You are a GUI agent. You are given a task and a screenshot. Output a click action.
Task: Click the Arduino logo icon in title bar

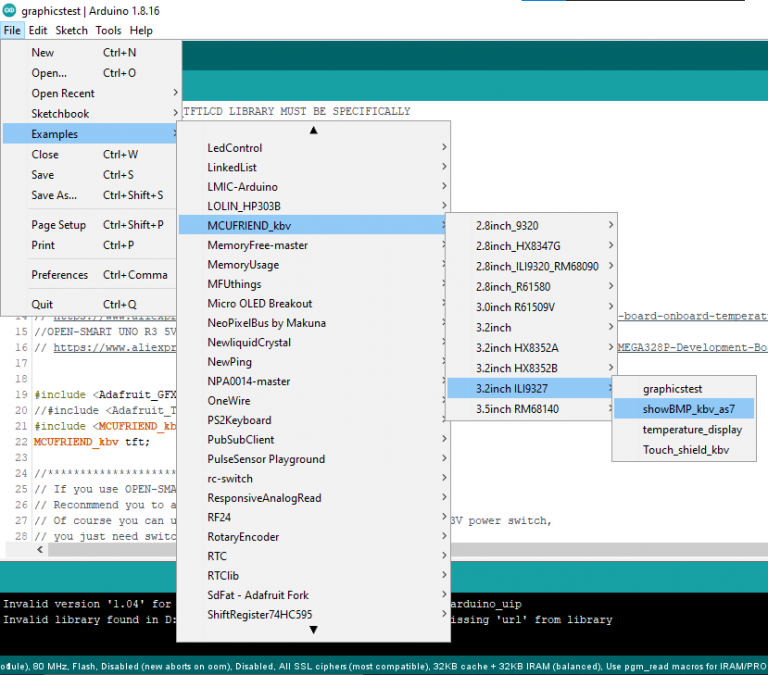(9, 12)
